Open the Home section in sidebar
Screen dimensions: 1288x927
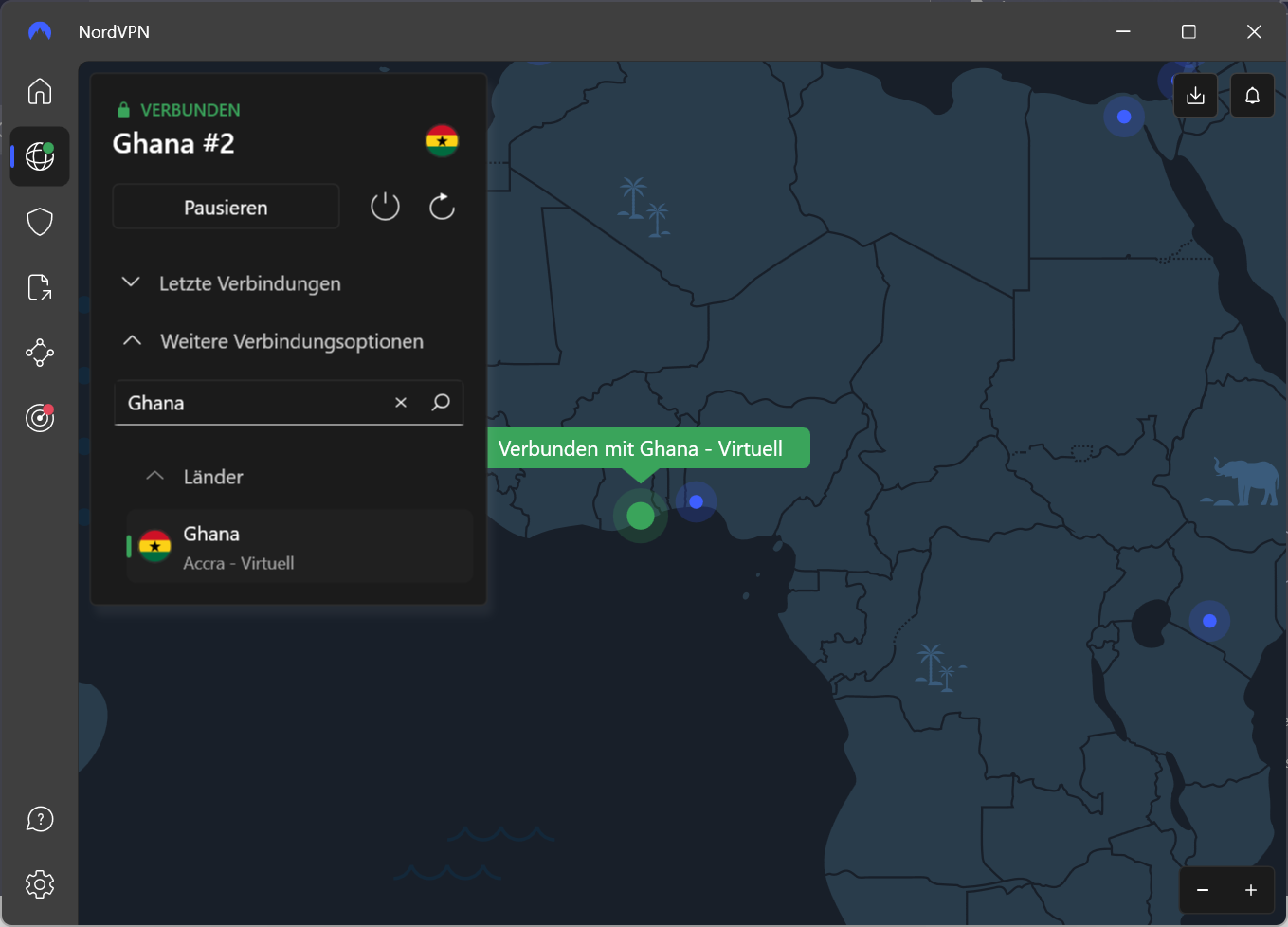tap(40, 91)
